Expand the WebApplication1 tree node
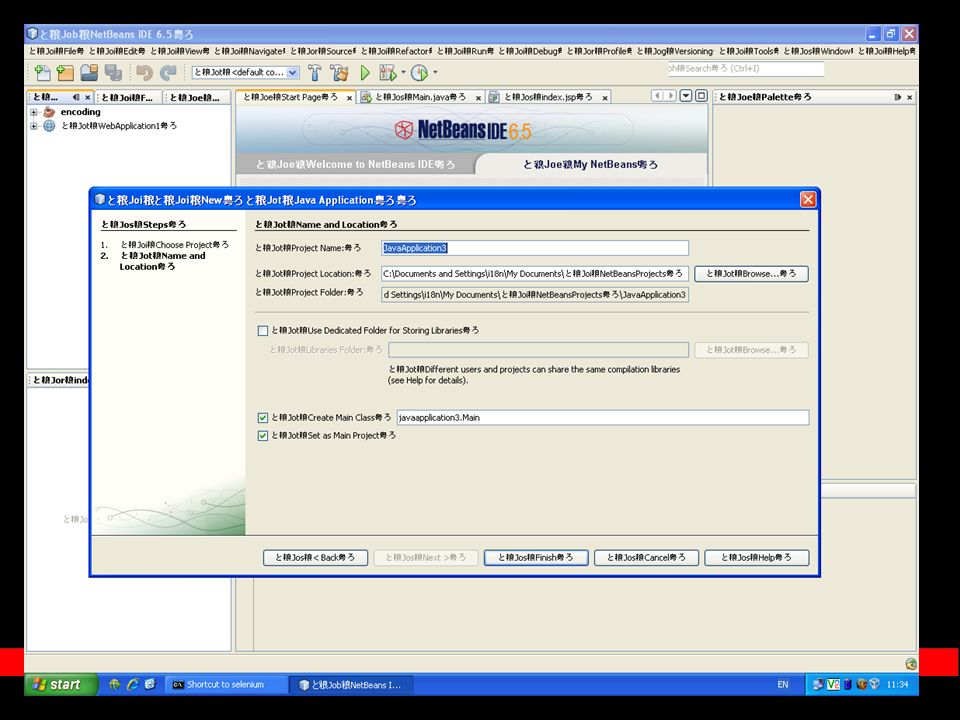The height and width of the screenshot is (720, 960). (x=34, y=126)
